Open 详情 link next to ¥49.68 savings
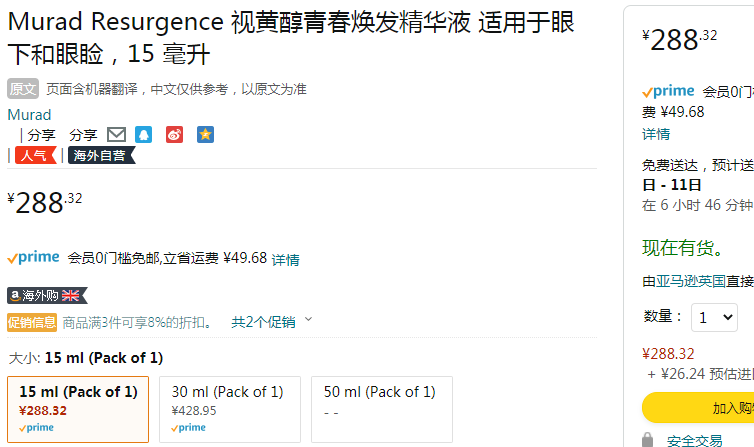This screenshot has width=754, height=447. (x=286, y=260)
